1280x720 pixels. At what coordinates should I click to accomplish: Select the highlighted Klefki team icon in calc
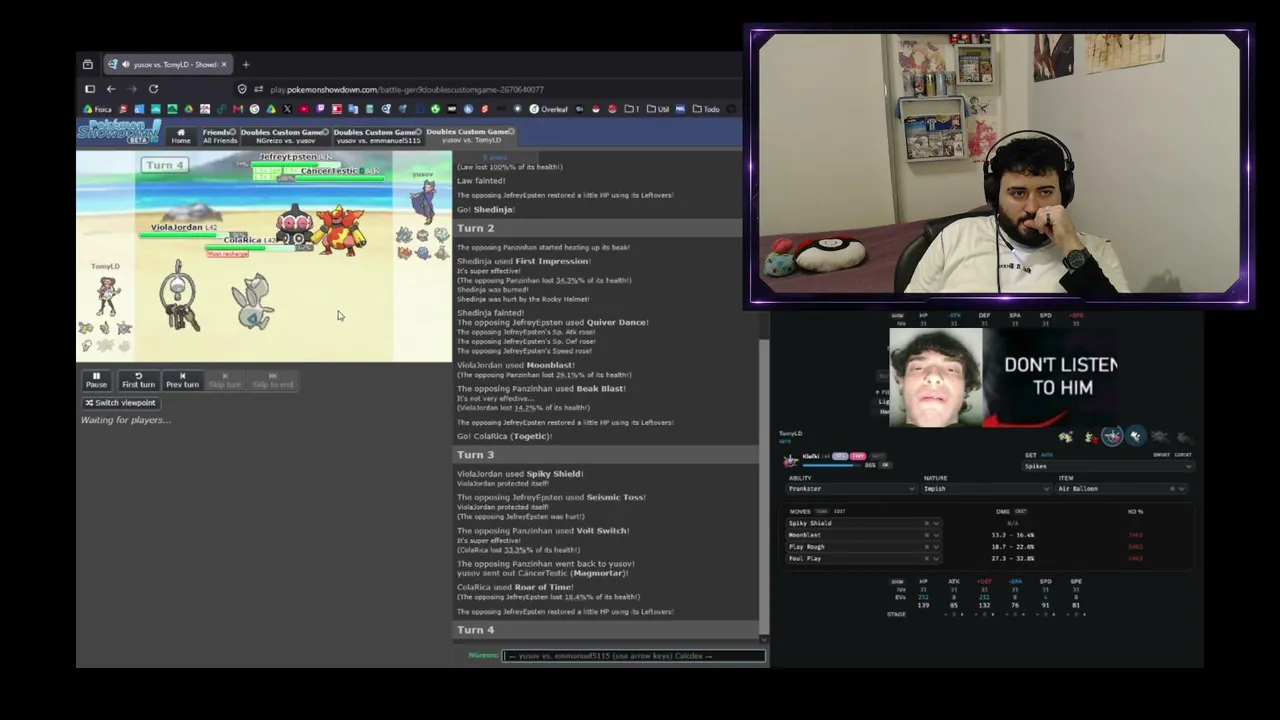point(1112,436)
